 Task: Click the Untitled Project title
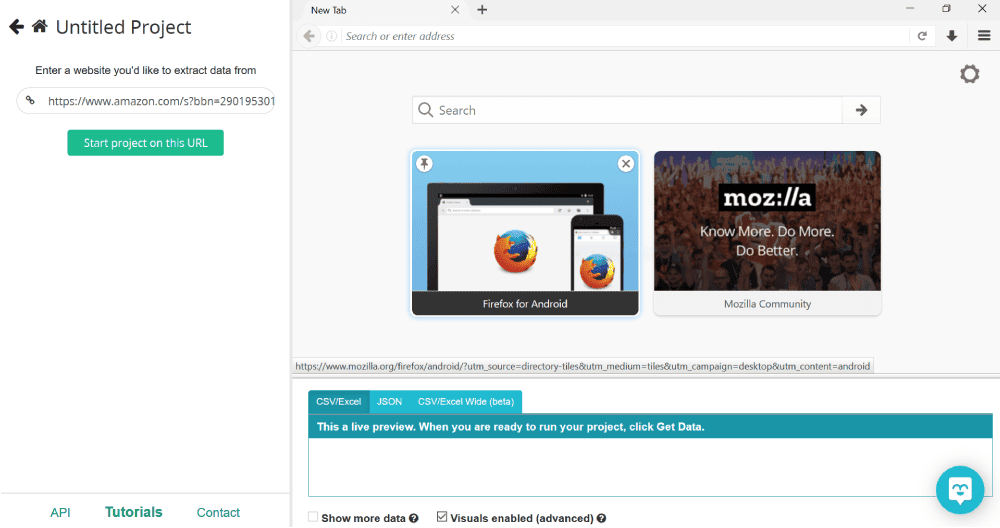coord(123,27)
